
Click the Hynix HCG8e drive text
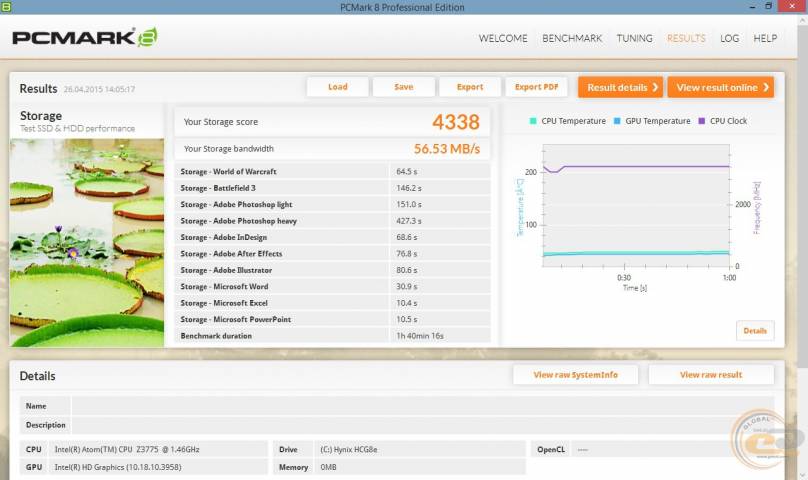click(348, 450)
